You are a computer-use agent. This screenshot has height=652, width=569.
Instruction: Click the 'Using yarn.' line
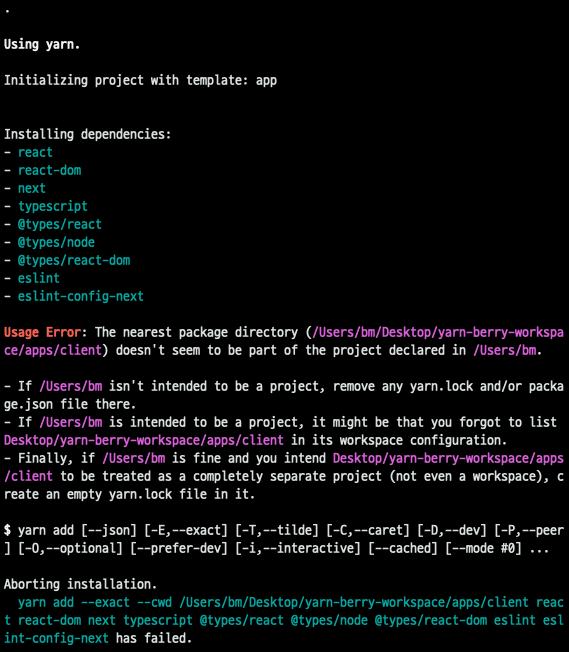pyautogui.click(x=42, y=44)
